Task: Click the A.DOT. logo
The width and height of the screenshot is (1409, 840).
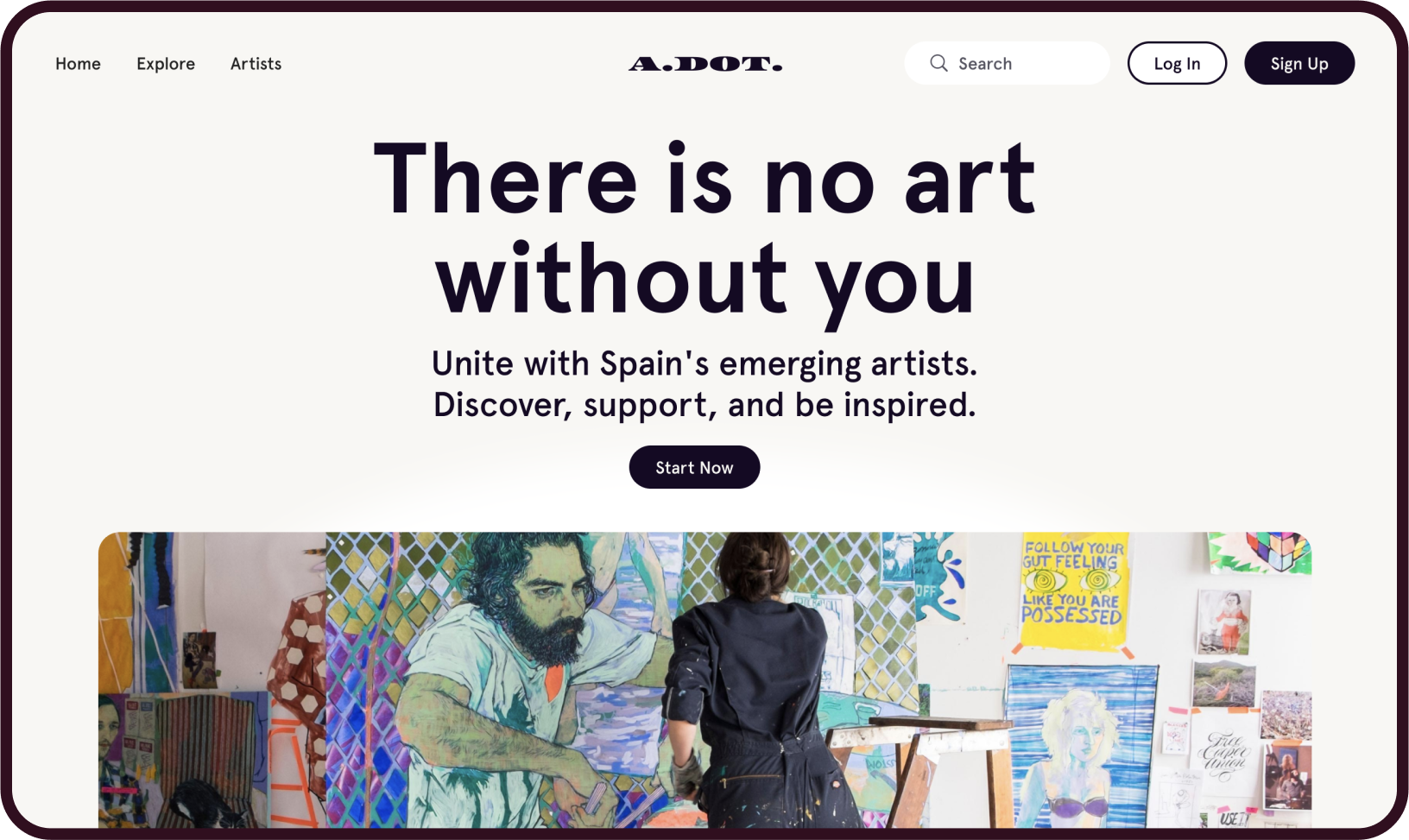Action: pyautogui.click(x=705, y=64)
